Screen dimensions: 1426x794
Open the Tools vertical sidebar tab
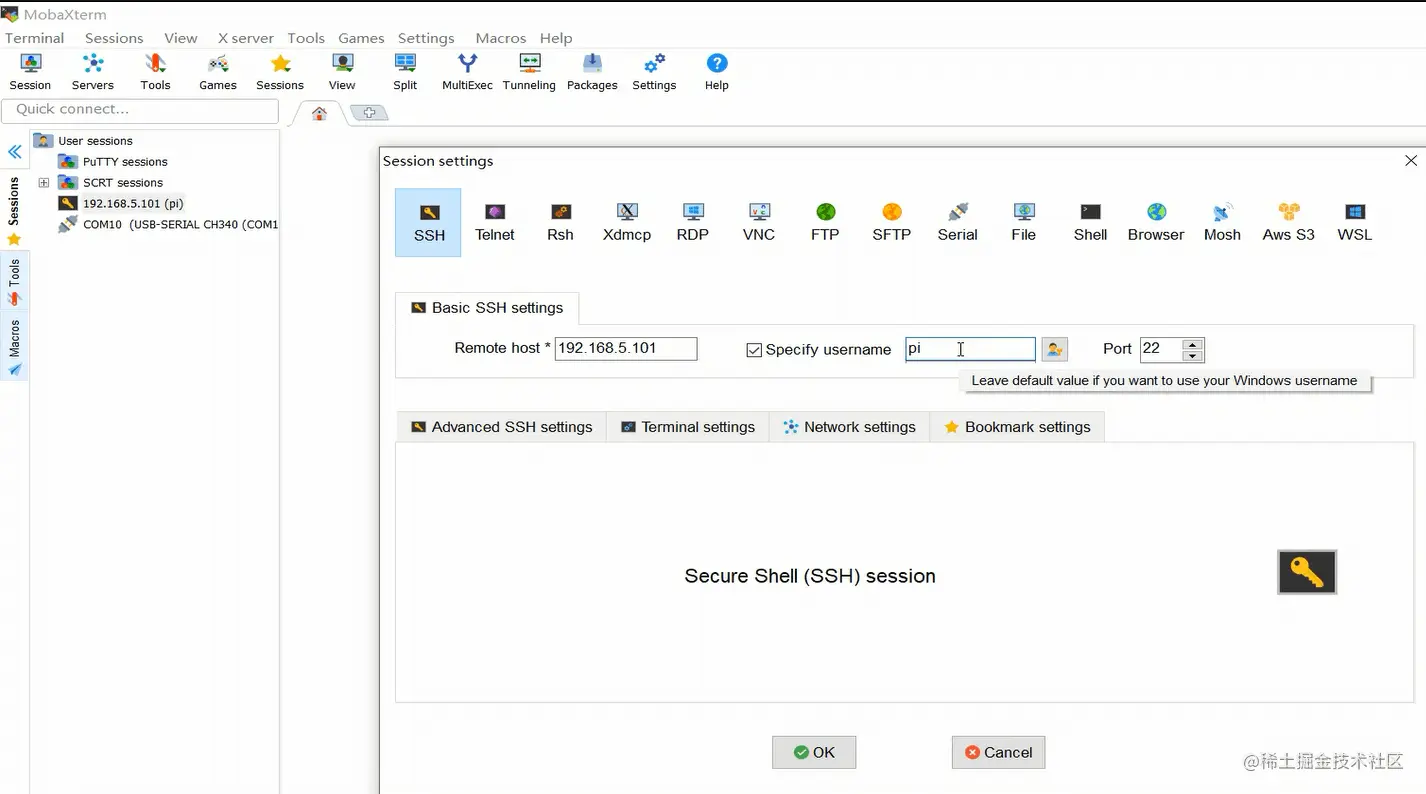point(14,282)
